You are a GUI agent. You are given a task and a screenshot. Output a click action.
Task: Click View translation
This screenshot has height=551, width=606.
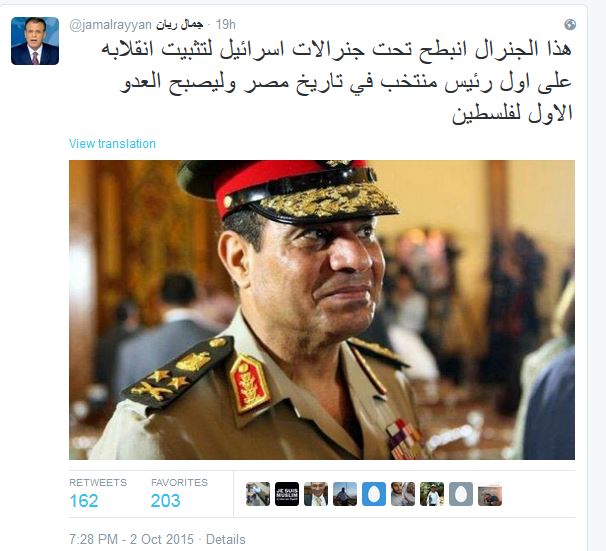click(x=112, y=144)
